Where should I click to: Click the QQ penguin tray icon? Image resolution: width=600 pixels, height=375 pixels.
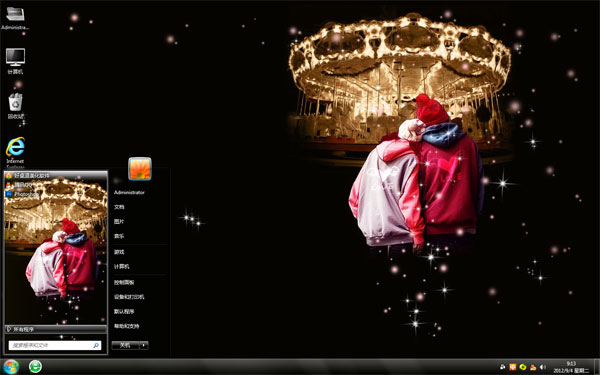(x=533, y=367)
